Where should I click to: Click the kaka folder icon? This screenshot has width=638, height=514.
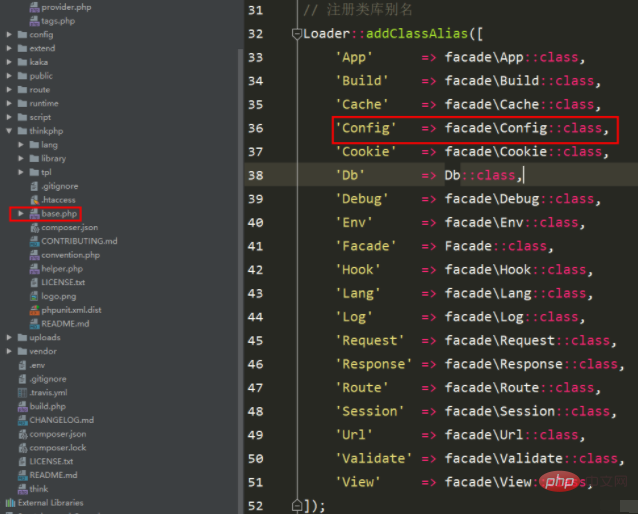pyautogui.click(x=22, y=62)
